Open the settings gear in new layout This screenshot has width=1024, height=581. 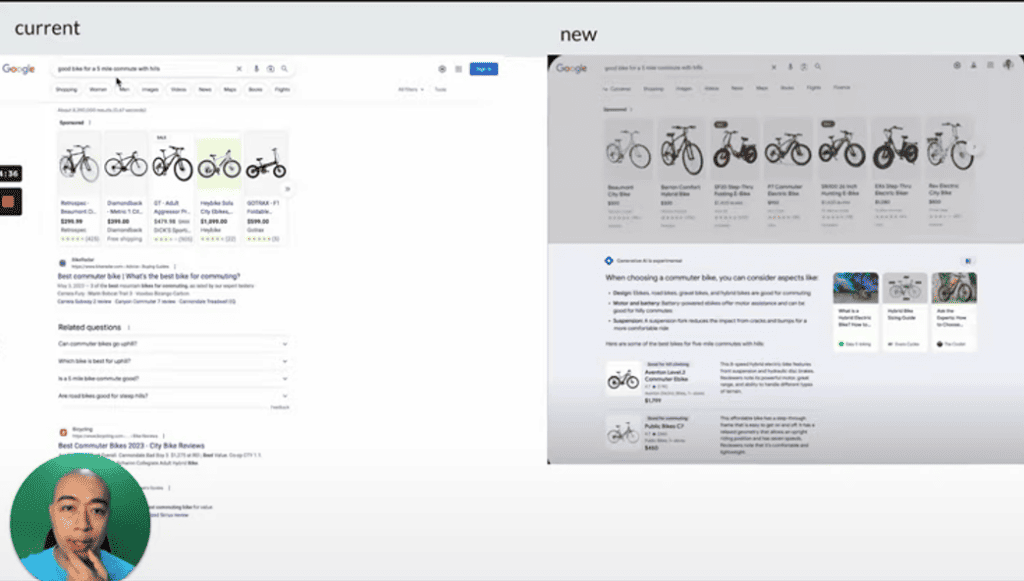pyautogui.click(x=957, y=65)
